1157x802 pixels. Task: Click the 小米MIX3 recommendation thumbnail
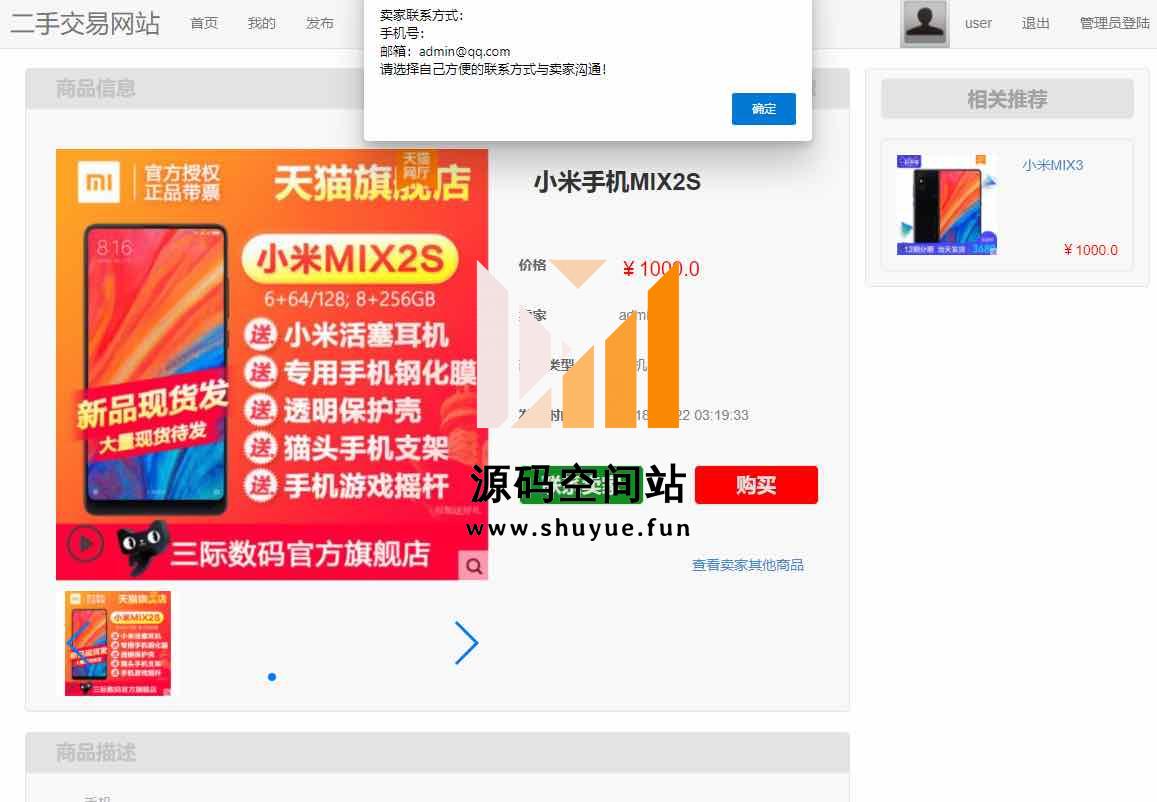click(x=947, y=204)
